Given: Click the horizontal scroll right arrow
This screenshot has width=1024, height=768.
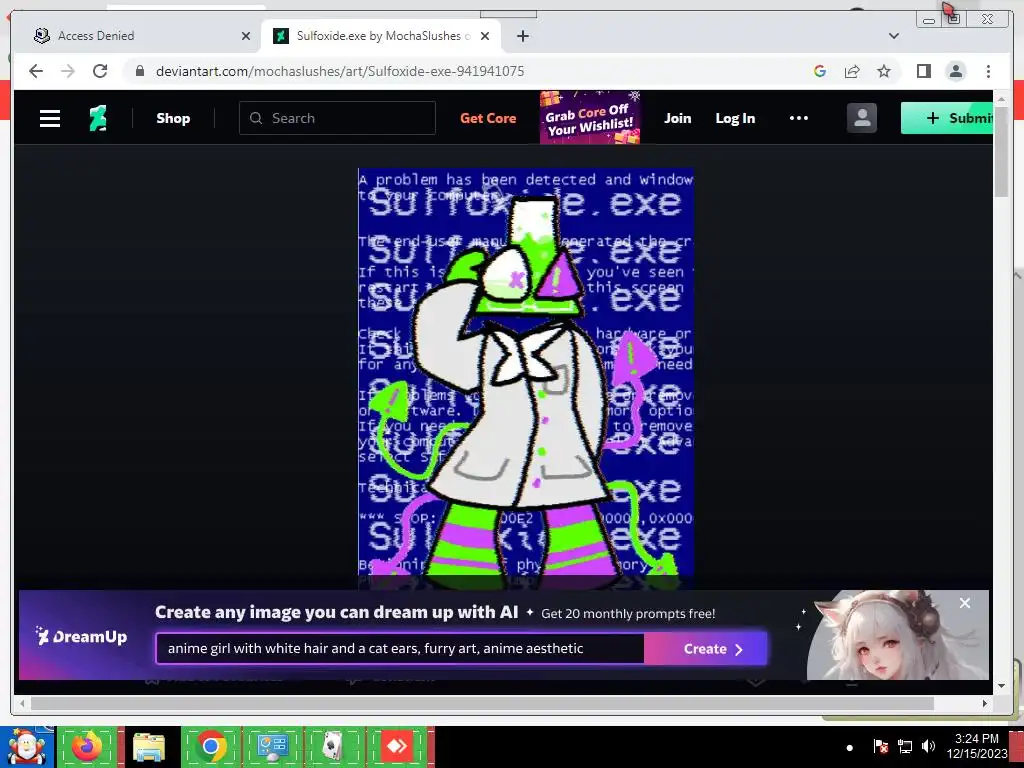Looking at the screenshot, I should click(x=985, y=703).
